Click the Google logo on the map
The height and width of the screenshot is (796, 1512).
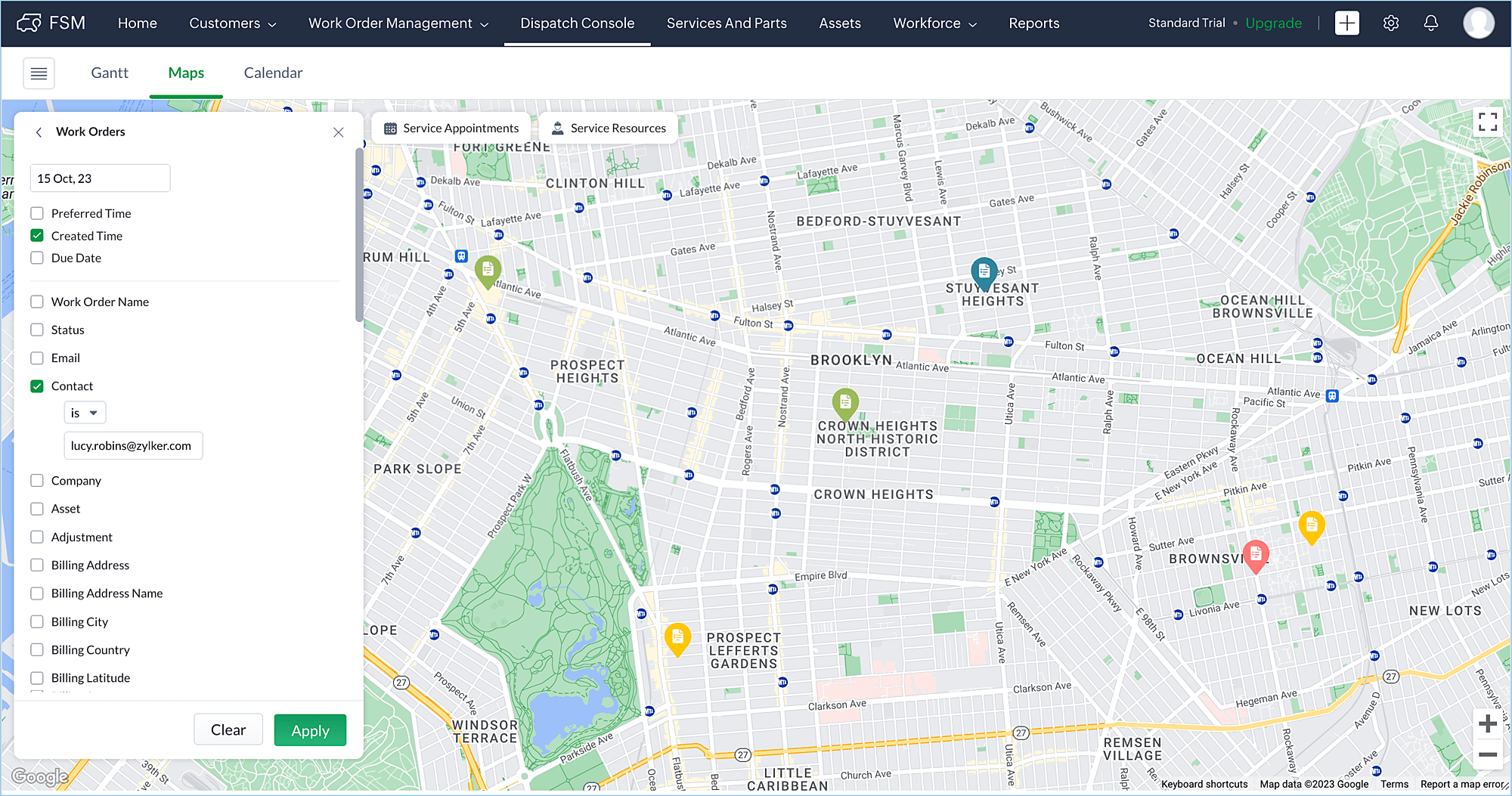[39, 776]
